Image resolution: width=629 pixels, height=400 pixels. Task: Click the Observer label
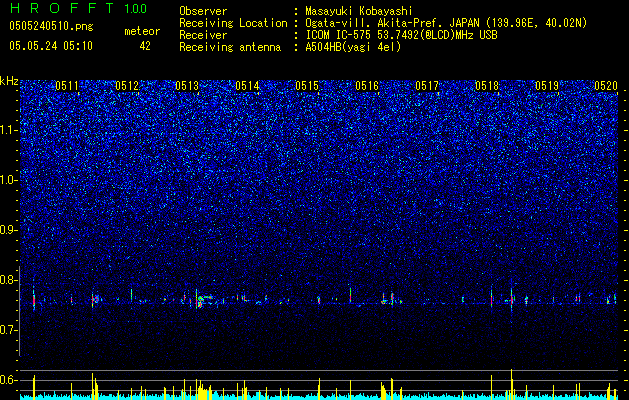coord(203,11)
